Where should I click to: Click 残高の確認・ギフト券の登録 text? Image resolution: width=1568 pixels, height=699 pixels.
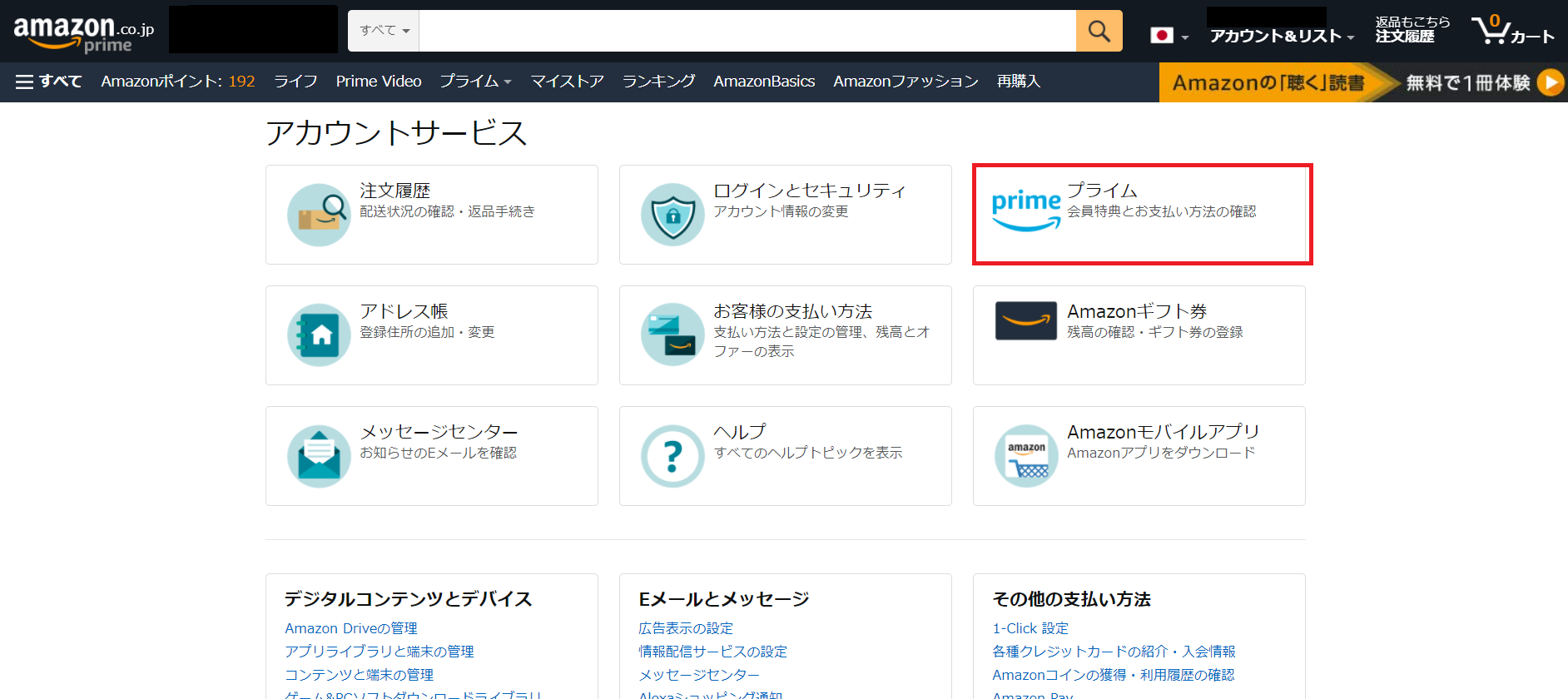click(1155, 332)
